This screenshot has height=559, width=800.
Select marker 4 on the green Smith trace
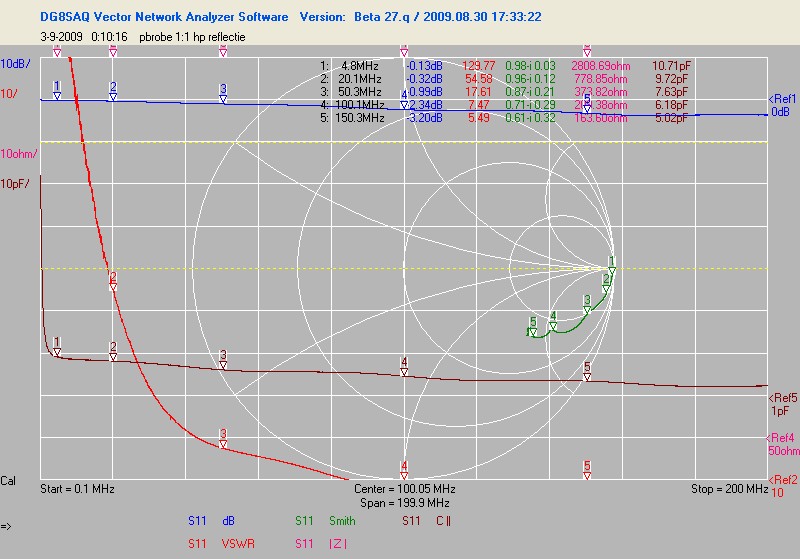click(553, 319)
